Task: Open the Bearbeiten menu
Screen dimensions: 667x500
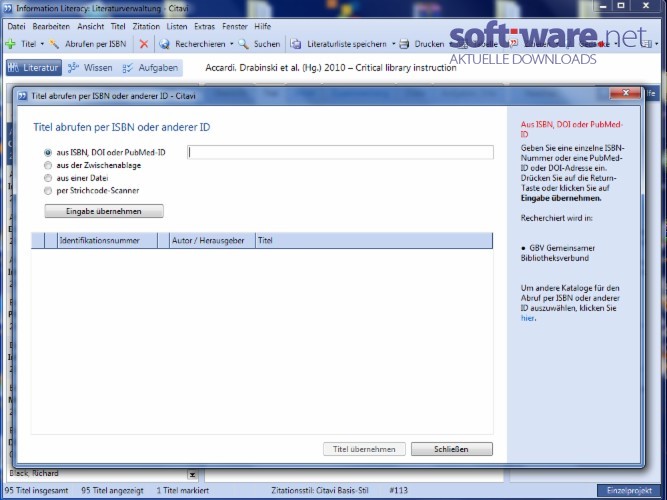Action: pyautogui.click(x=51, y=26)
